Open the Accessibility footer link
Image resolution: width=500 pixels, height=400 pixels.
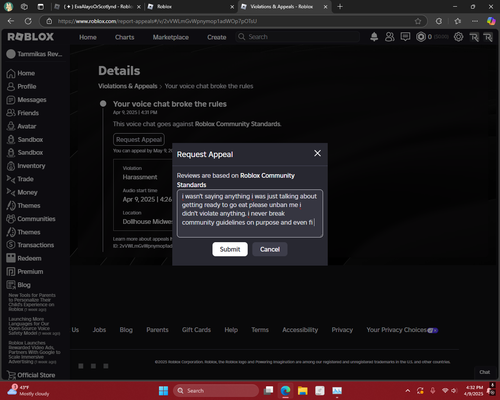[300, 330]
